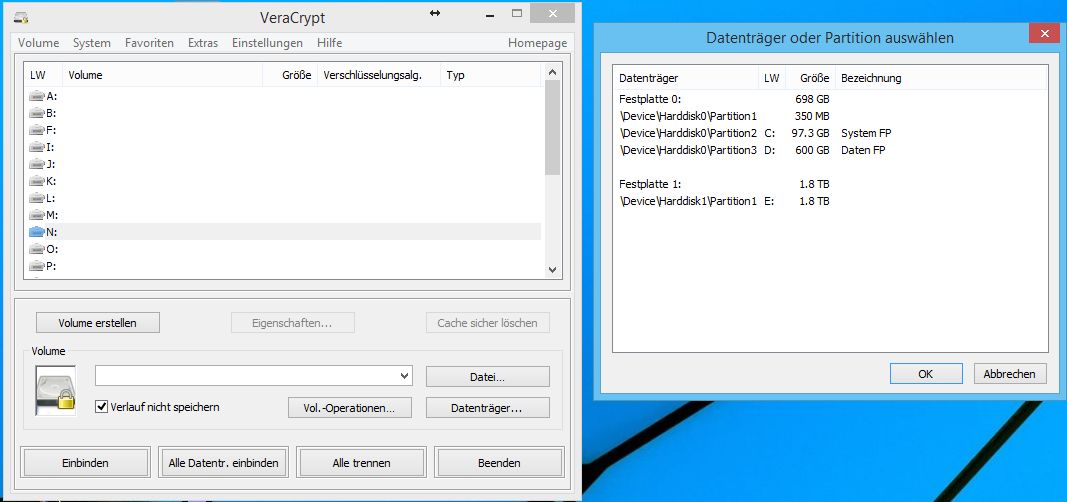Click the LW column header in VeraCrypt

pos(44,76)
